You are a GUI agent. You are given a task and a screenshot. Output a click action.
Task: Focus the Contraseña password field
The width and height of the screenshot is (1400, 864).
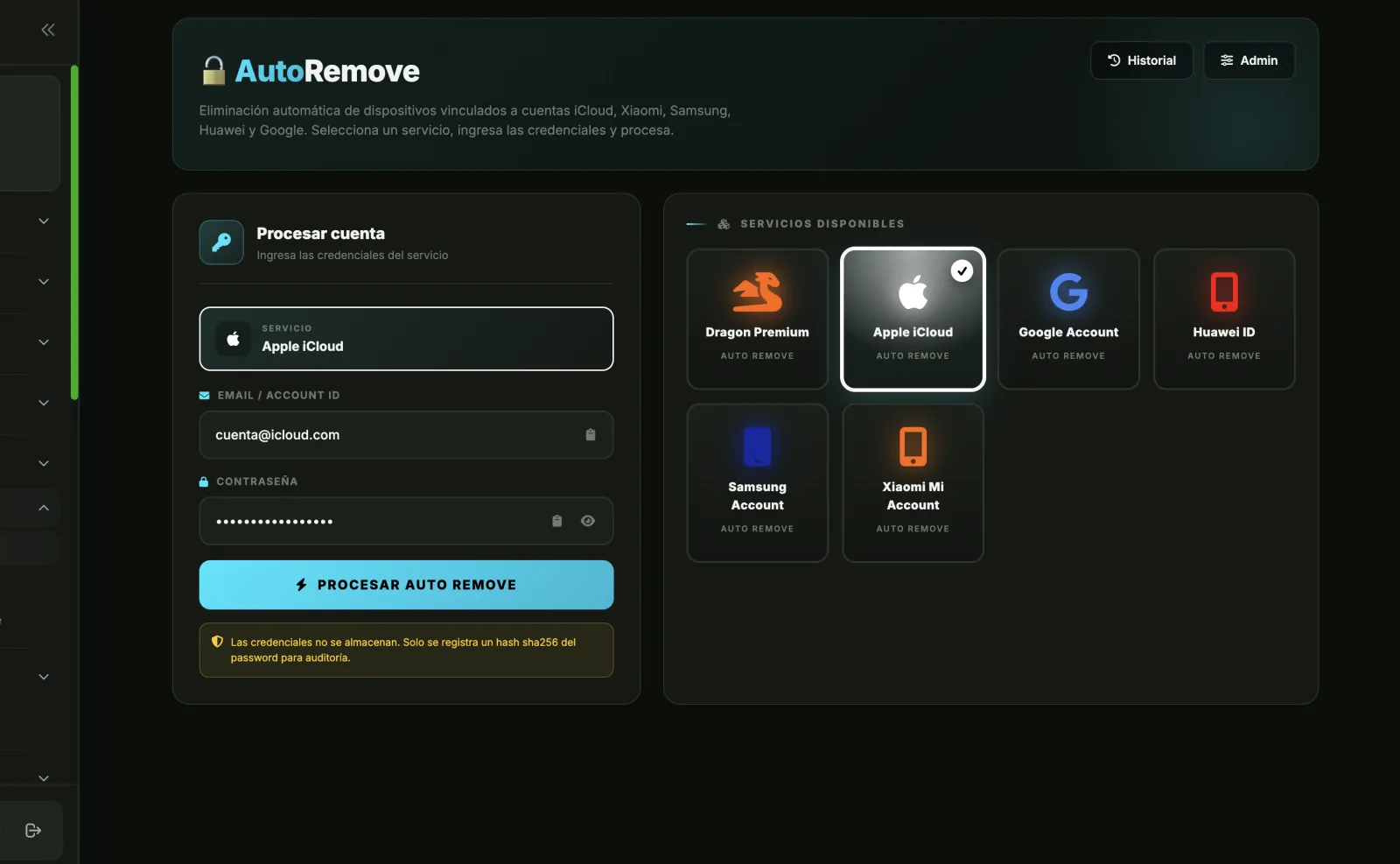pyautogui.click(x=406, y=522)
